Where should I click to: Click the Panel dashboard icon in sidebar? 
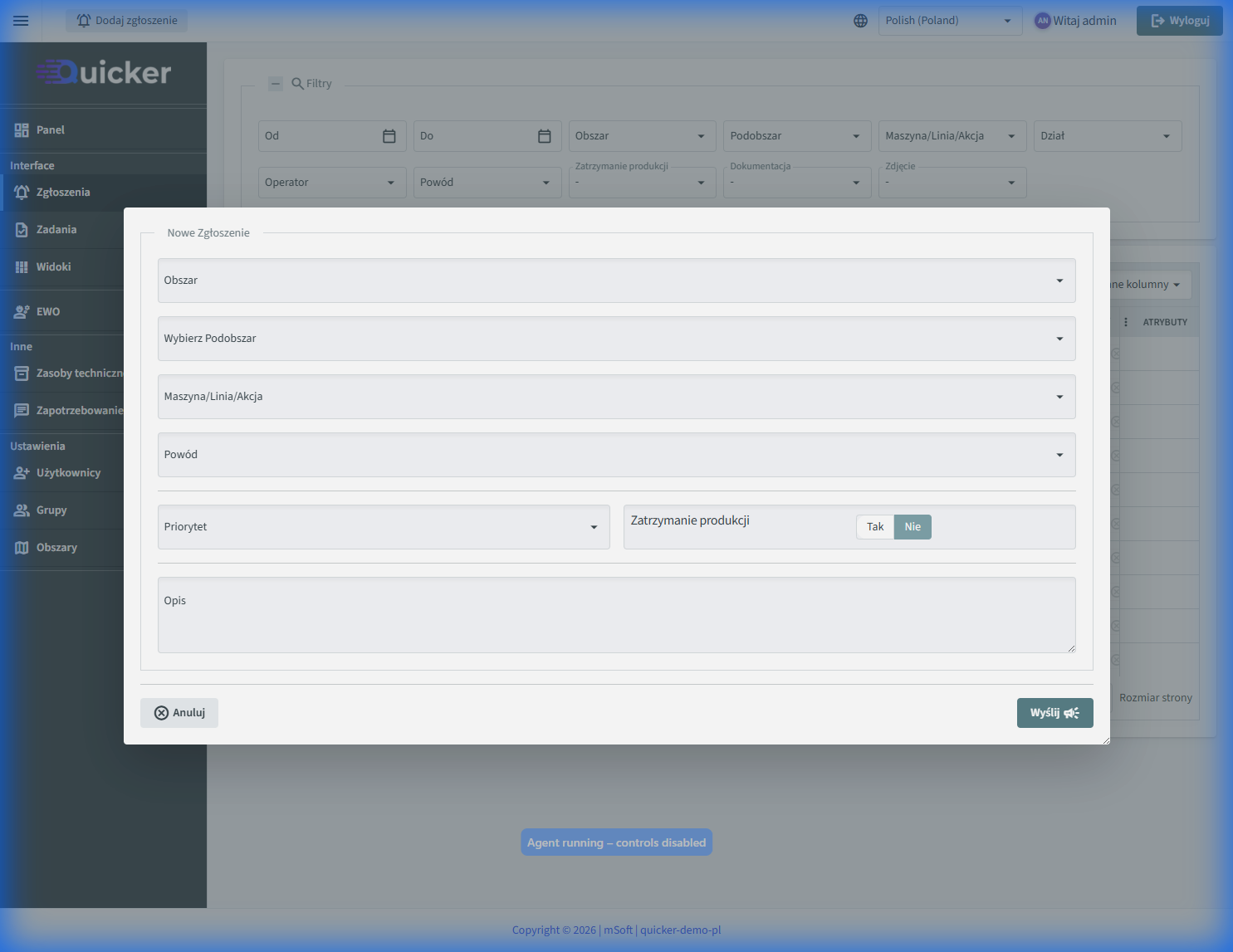pos(22,130)
